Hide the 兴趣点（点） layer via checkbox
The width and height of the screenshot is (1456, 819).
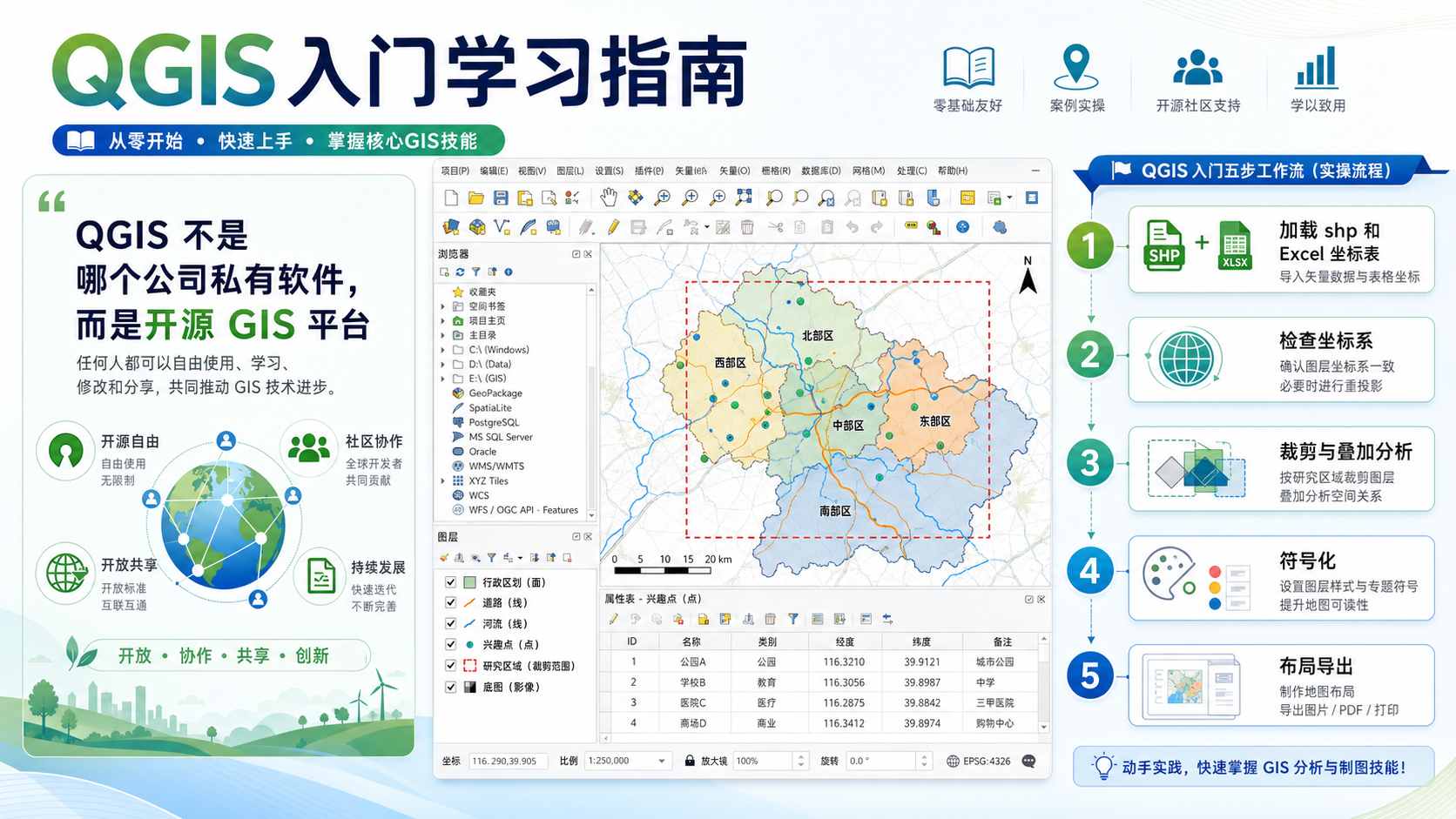coord(450,644)
